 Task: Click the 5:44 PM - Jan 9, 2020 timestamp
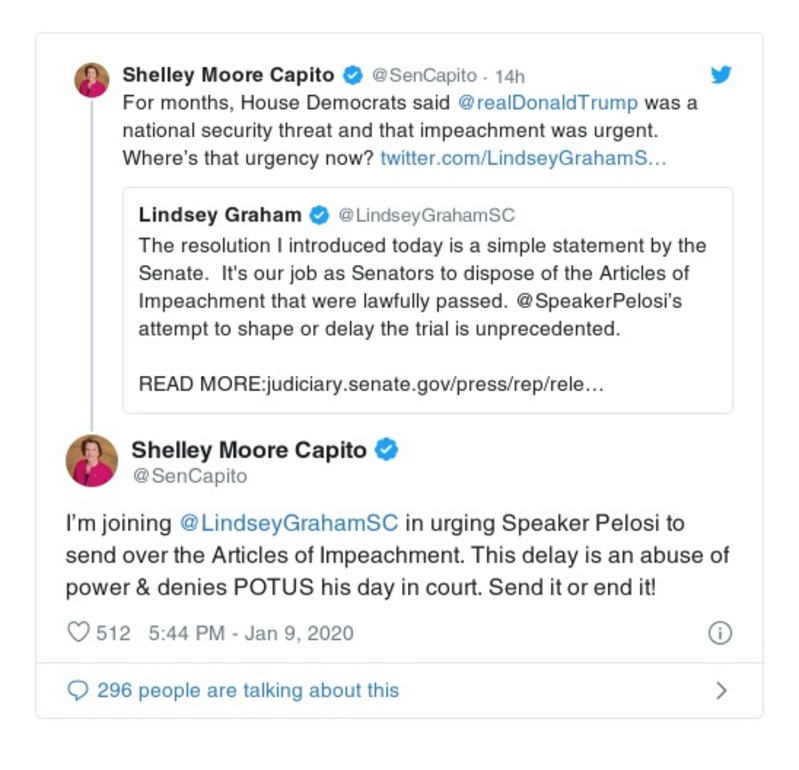(250, 633)
